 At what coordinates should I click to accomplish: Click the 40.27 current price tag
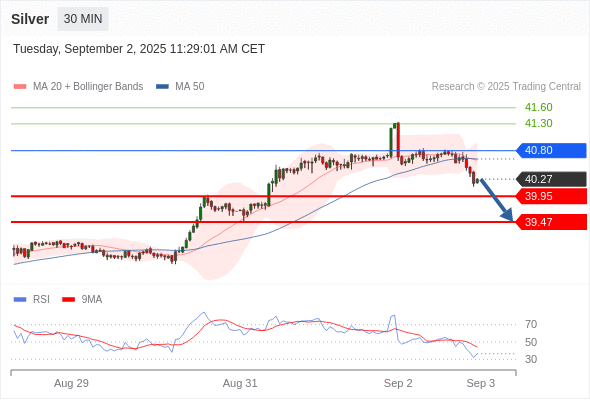tap(550, 179)
